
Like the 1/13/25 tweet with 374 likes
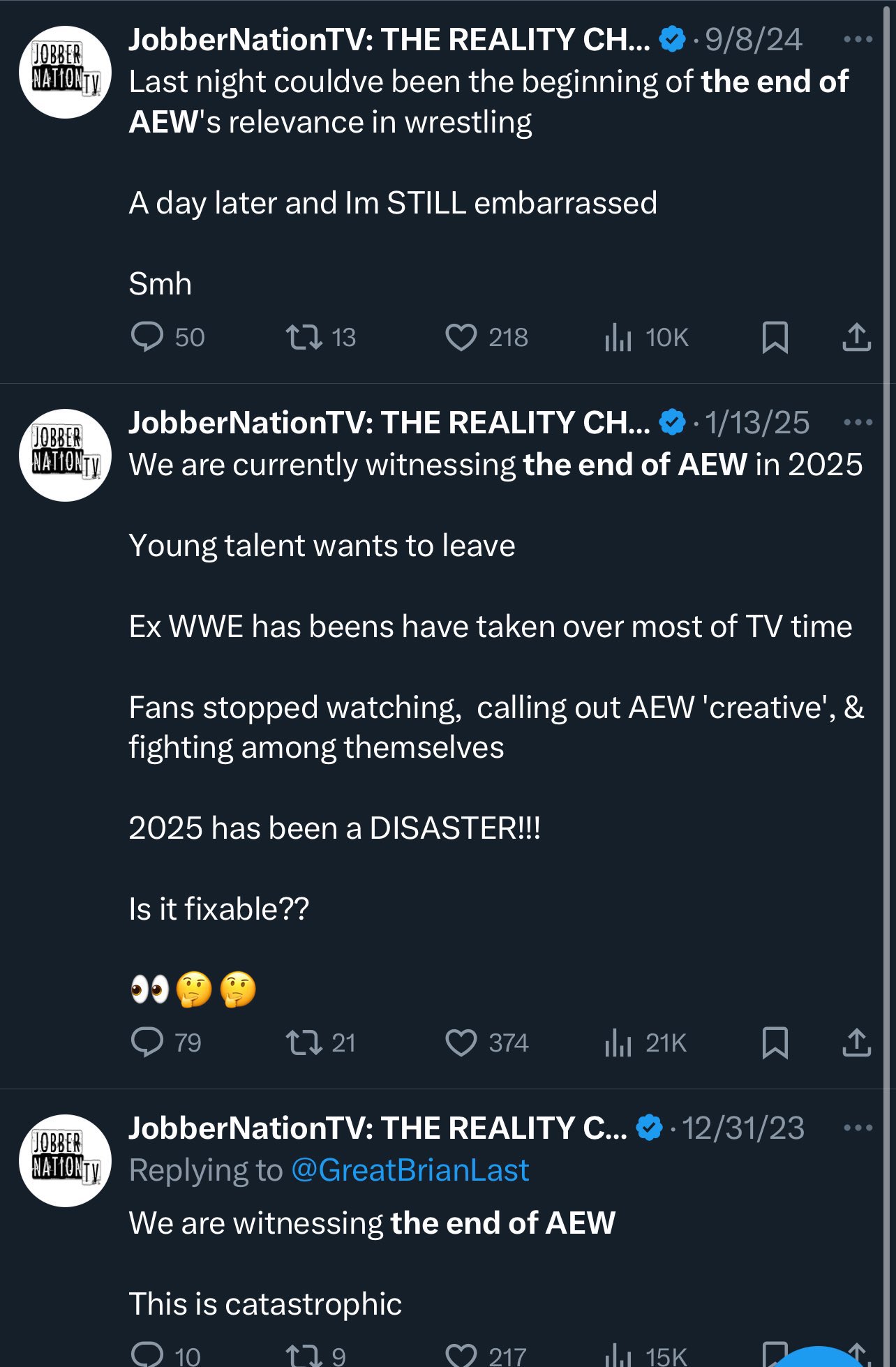[461, 1043]
